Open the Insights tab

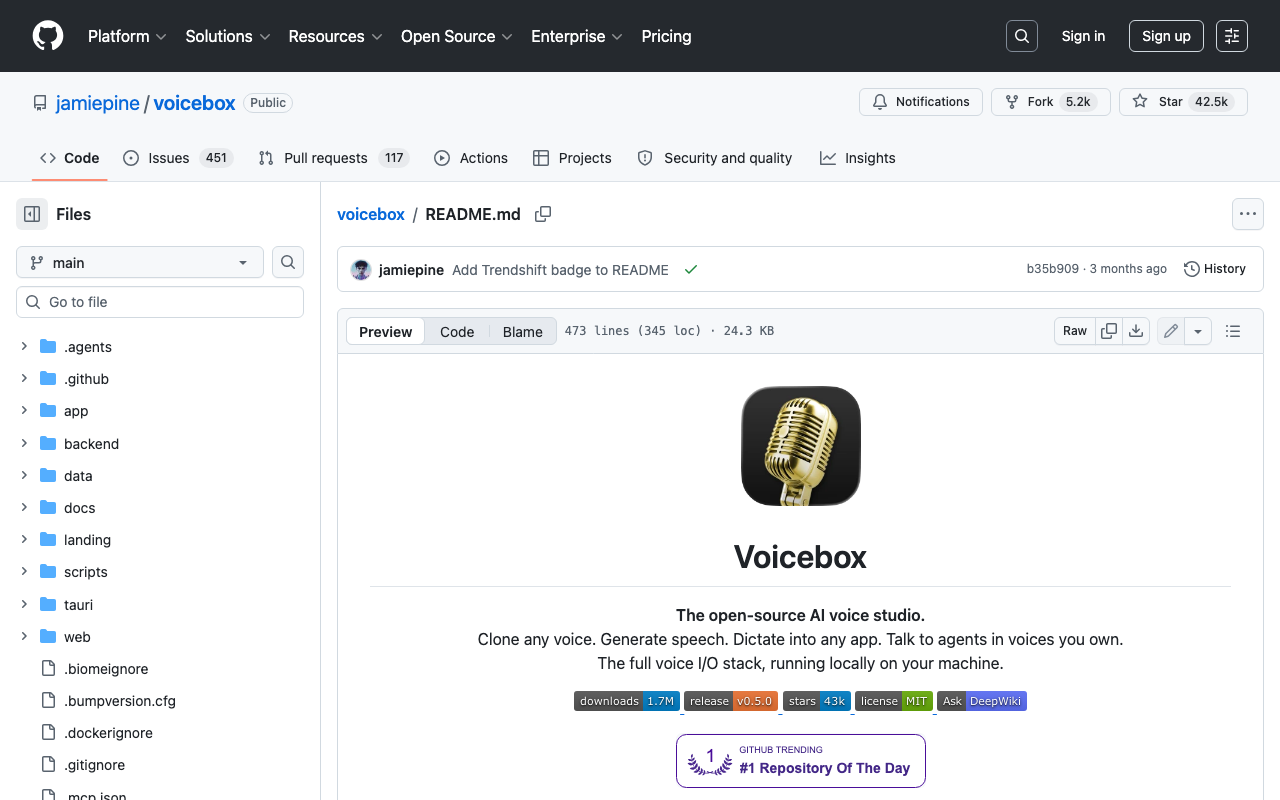(858, 158)
